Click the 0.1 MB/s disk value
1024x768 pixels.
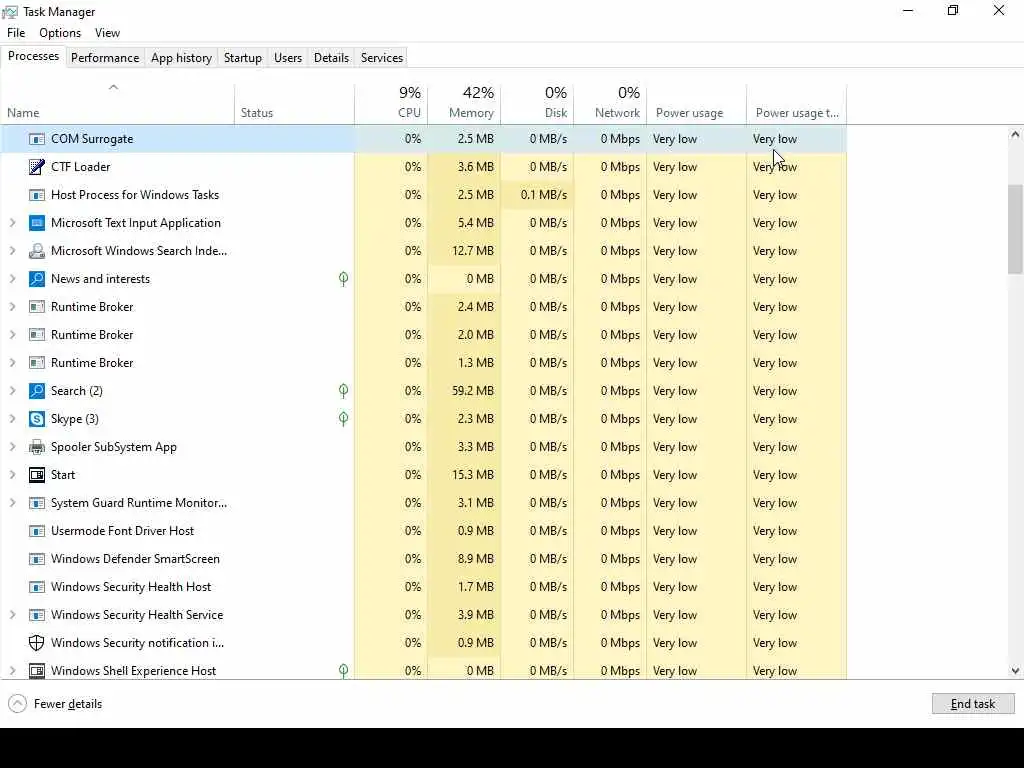(544, 195)
